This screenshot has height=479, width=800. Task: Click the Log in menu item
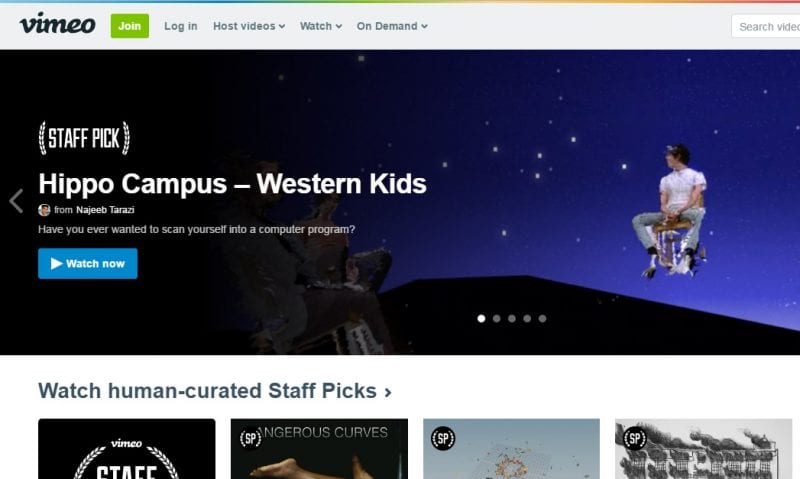coord(181,26)
